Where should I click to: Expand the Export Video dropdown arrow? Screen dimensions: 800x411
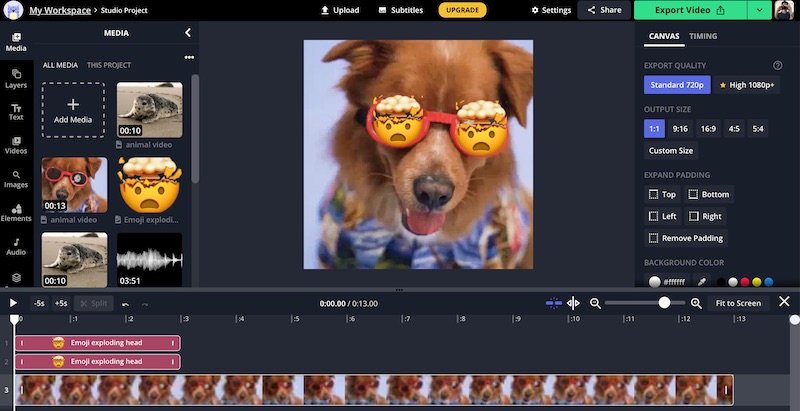760,10
